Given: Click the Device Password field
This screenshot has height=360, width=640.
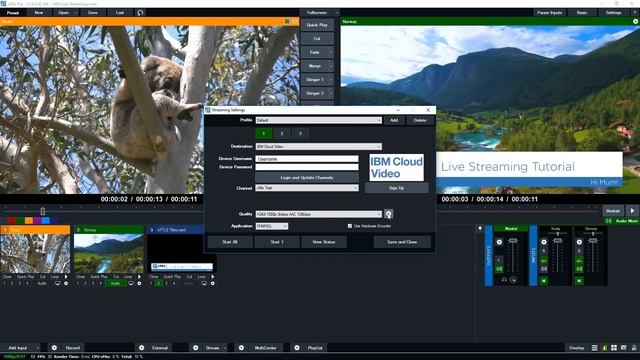Looking at the screenshot, I should [x=307, y=167].
